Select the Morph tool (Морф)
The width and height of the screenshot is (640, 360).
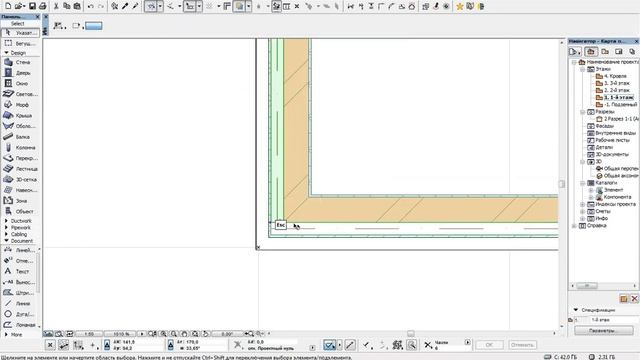pyautogui.click(x=20, y=105)
